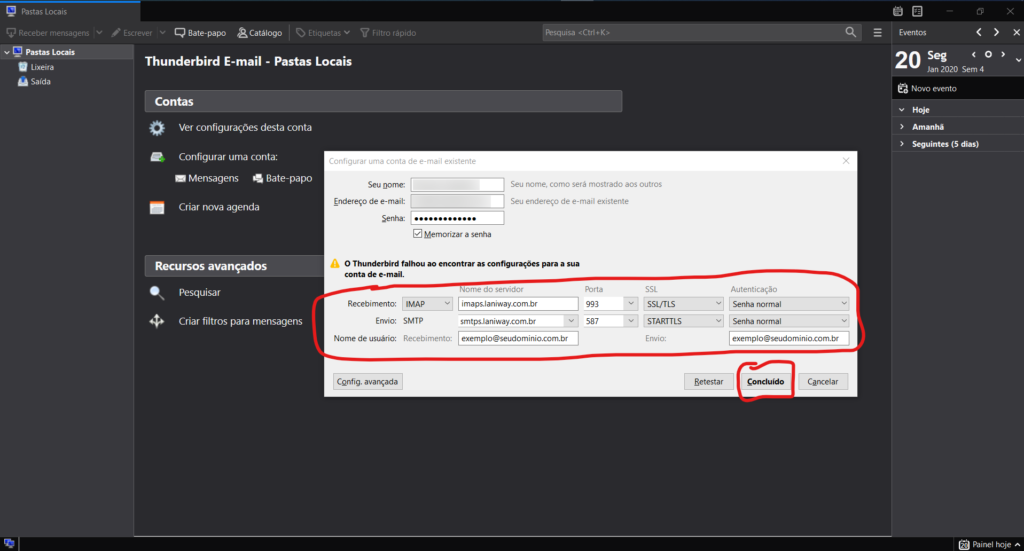Click the status bar connection icon
This screenshot has height=551, width=1024.
pyautogui.click(x=9, y=544)
